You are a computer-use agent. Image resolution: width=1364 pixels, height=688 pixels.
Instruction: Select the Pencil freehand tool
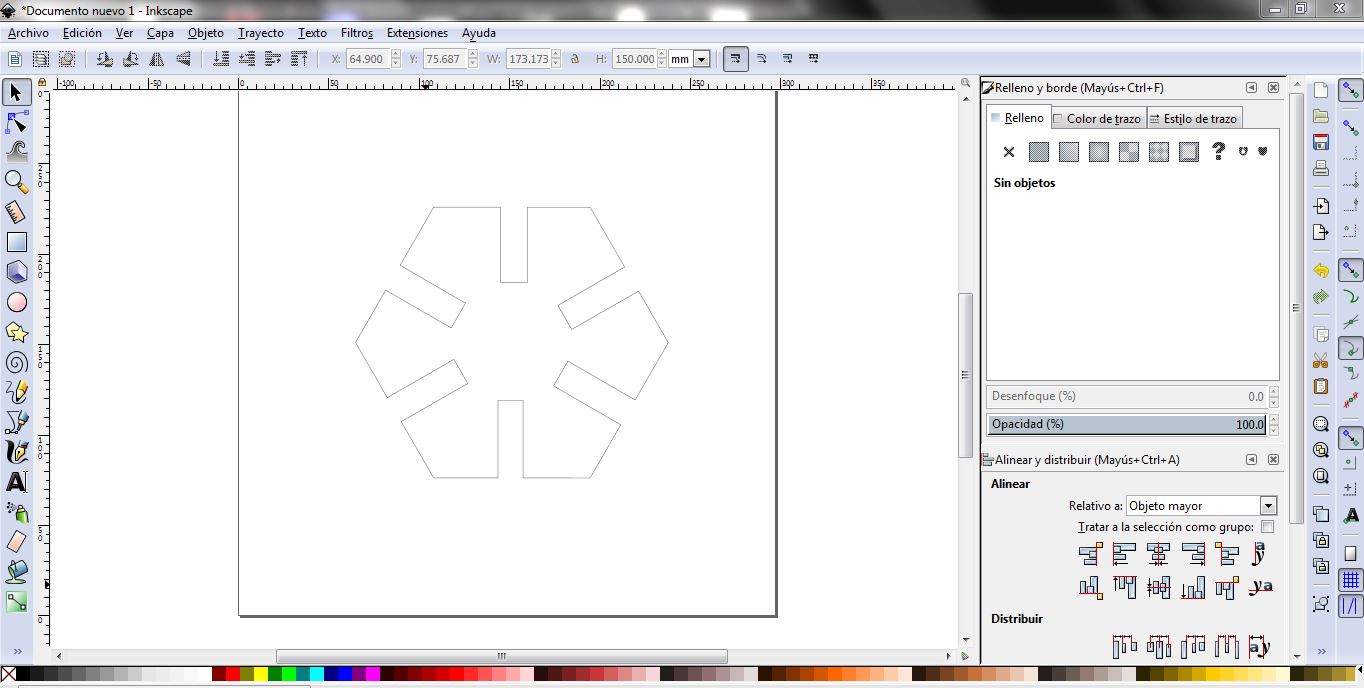tap(16, 392)
